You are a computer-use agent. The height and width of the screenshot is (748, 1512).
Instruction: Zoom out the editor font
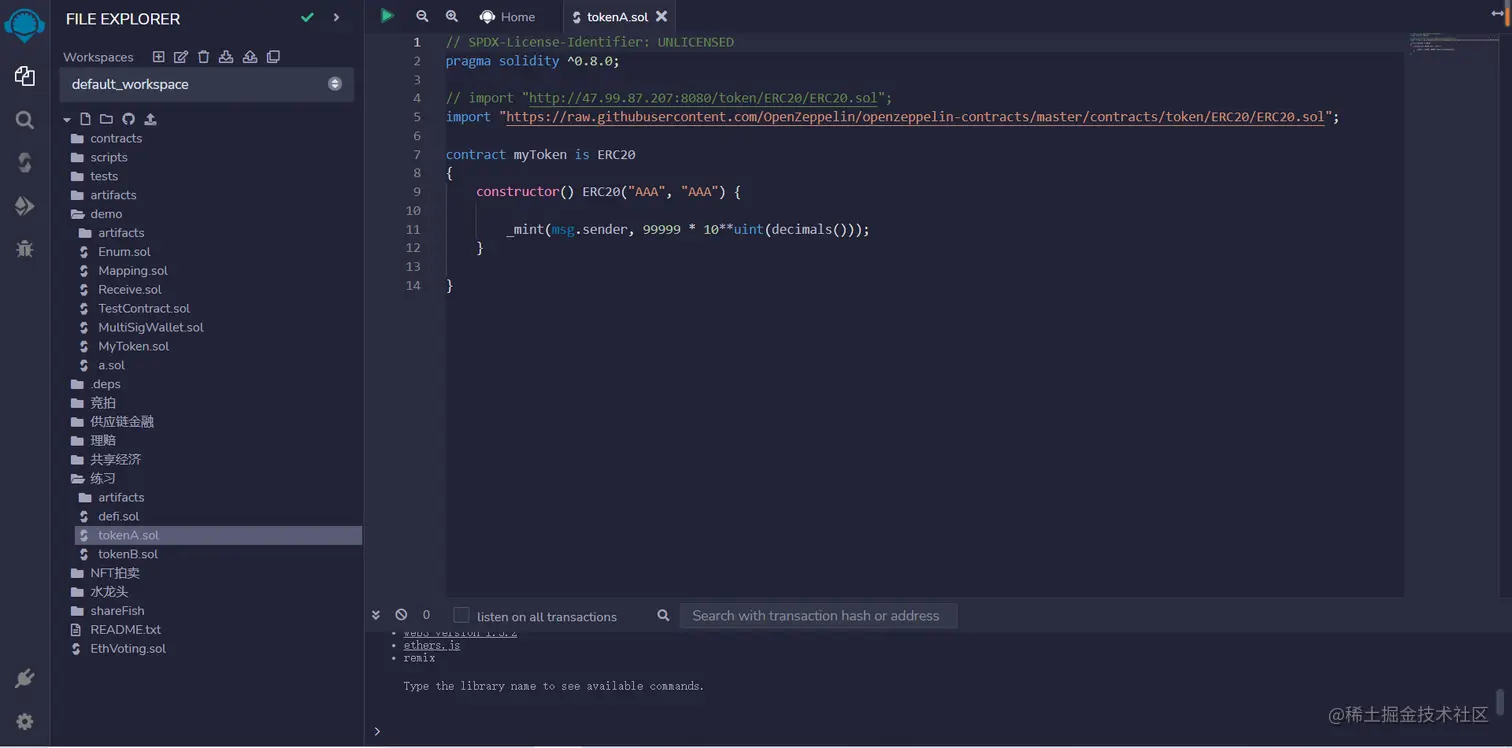click(x=422, y=16)
